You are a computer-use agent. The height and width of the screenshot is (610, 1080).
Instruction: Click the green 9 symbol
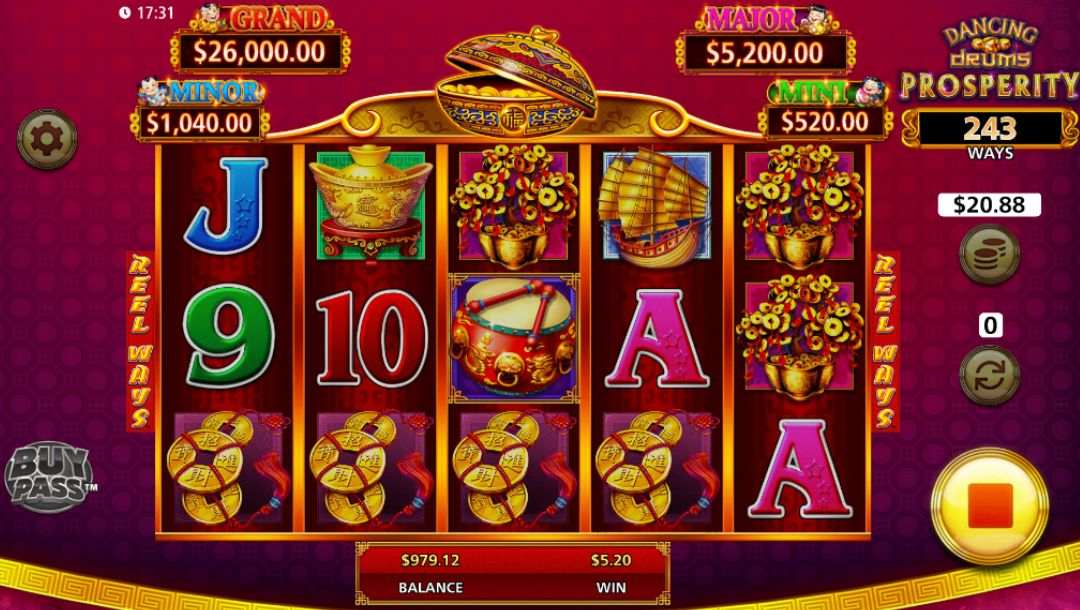click(x=229, y=336)
